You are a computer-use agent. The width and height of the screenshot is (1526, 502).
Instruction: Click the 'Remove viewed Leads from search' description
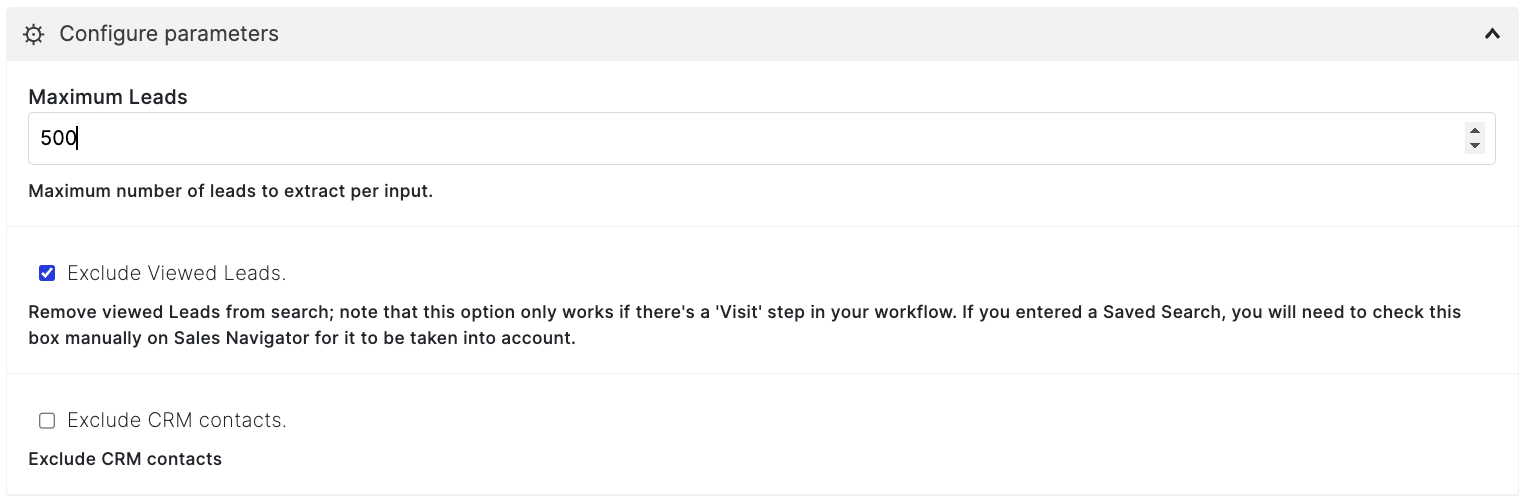(745, 325)
